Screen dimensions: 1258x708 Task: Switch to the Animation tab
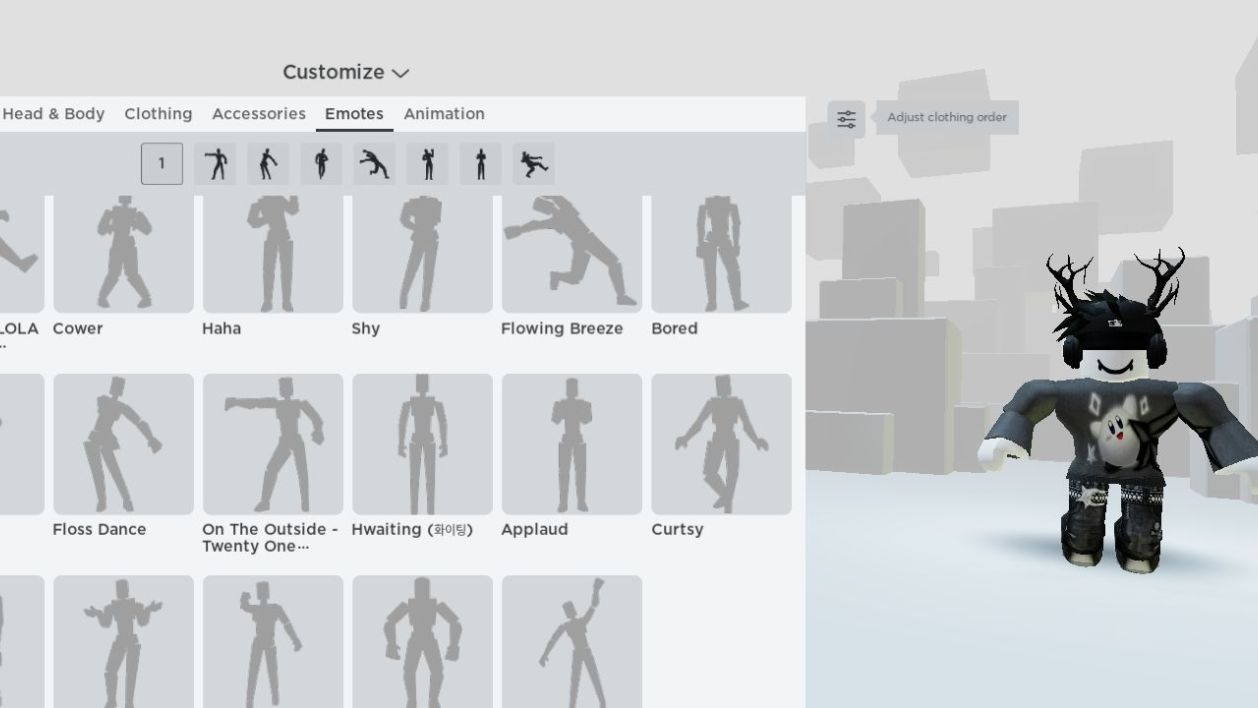444,114
